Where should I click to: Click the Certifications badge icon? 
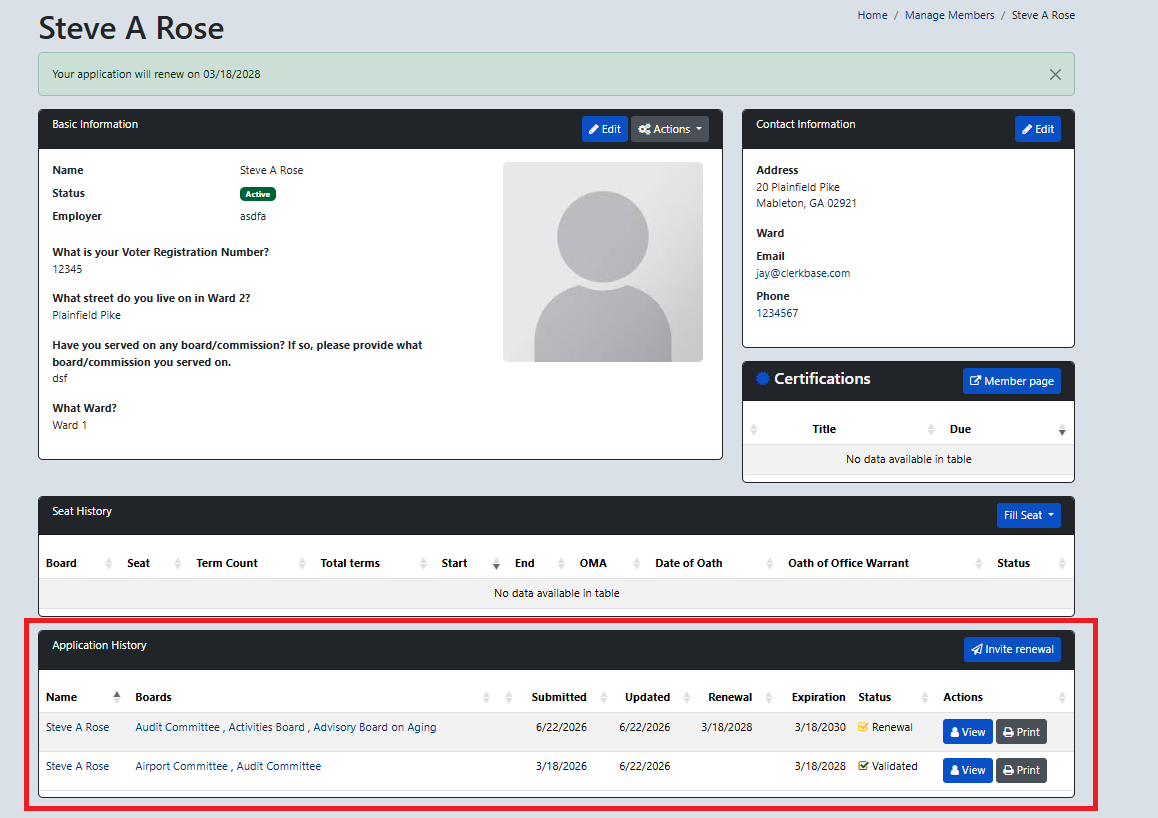point(763,379)
